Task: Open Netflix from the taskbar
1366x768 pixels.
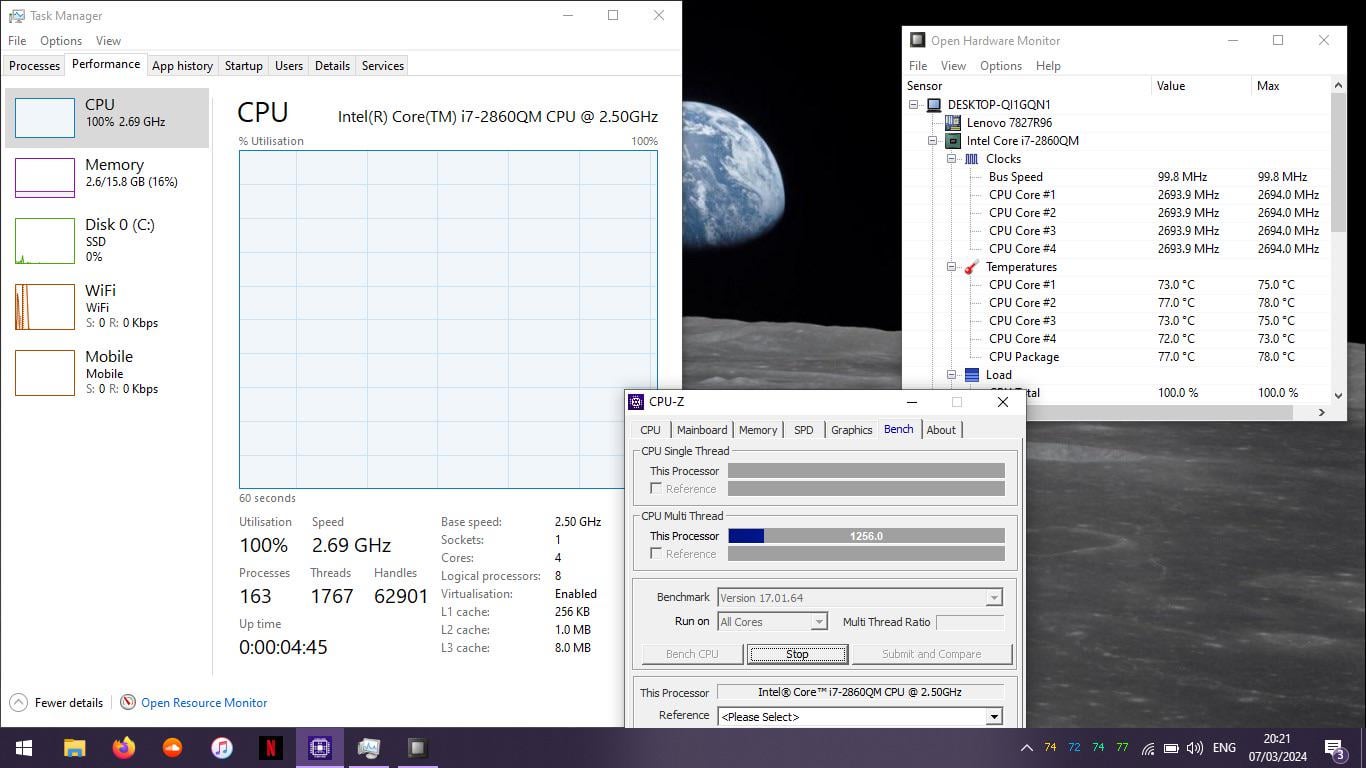Action: tap(270, 748)
